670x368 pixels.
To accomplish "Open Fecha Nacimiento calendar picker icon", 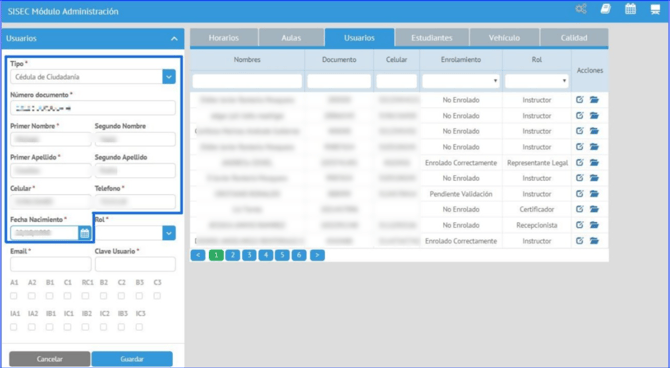I will point(85,233).
